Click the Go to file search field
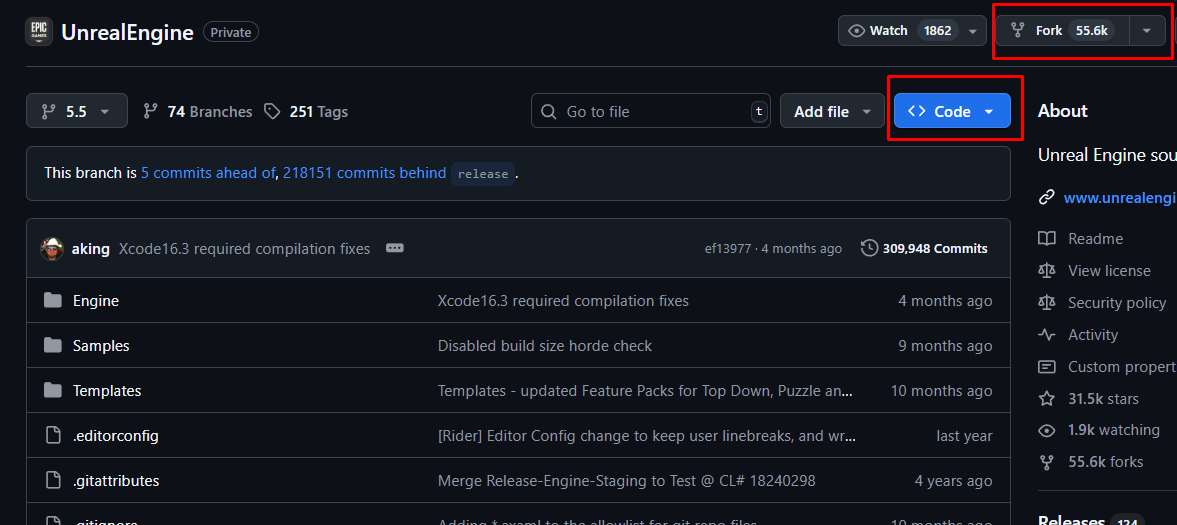Image resolution: width=1177 pixels, height=525 pixels. pos(651,111)
